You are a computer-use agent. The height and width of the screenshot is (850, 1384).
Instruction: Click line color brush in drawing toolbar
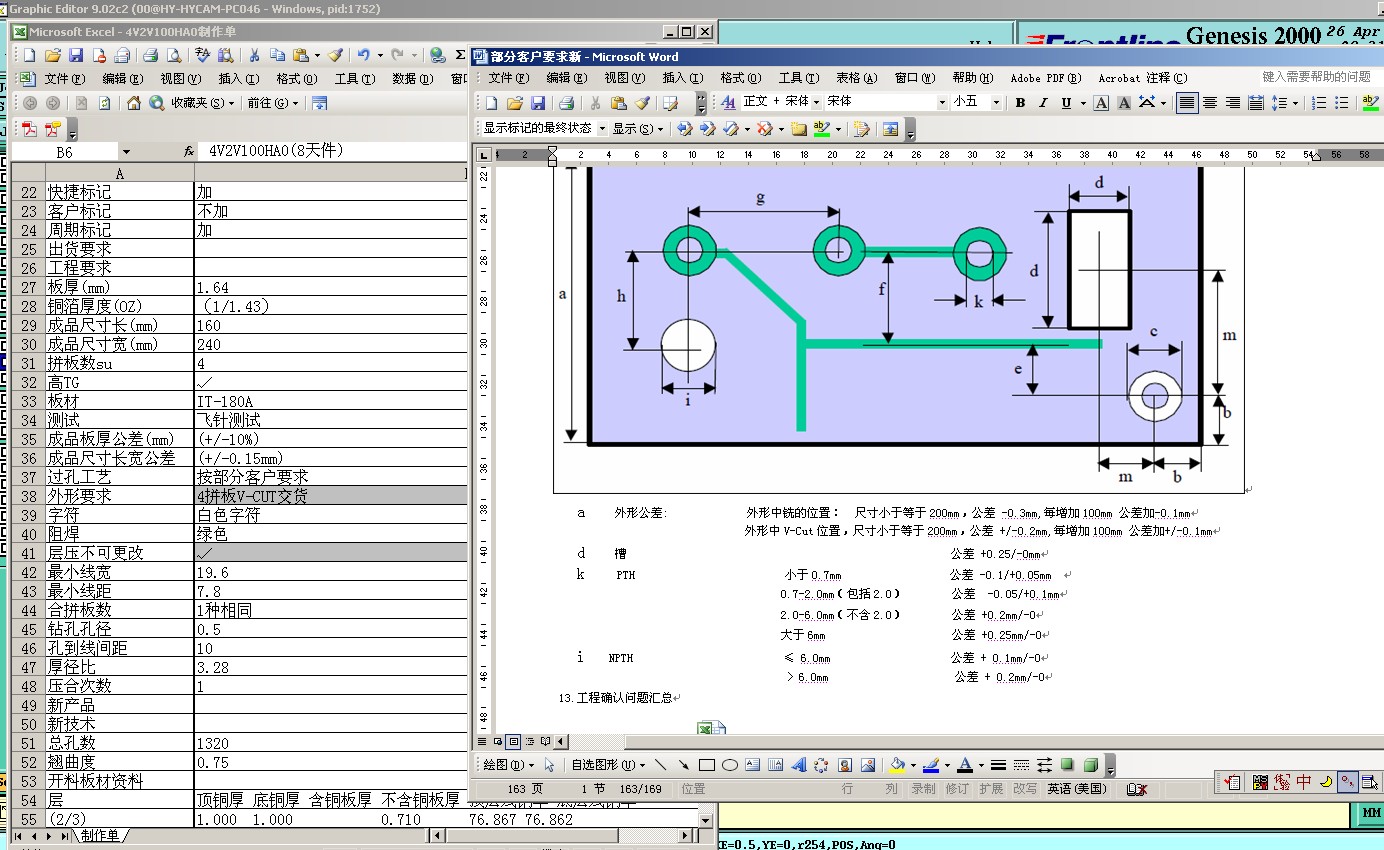pos(930,765)
